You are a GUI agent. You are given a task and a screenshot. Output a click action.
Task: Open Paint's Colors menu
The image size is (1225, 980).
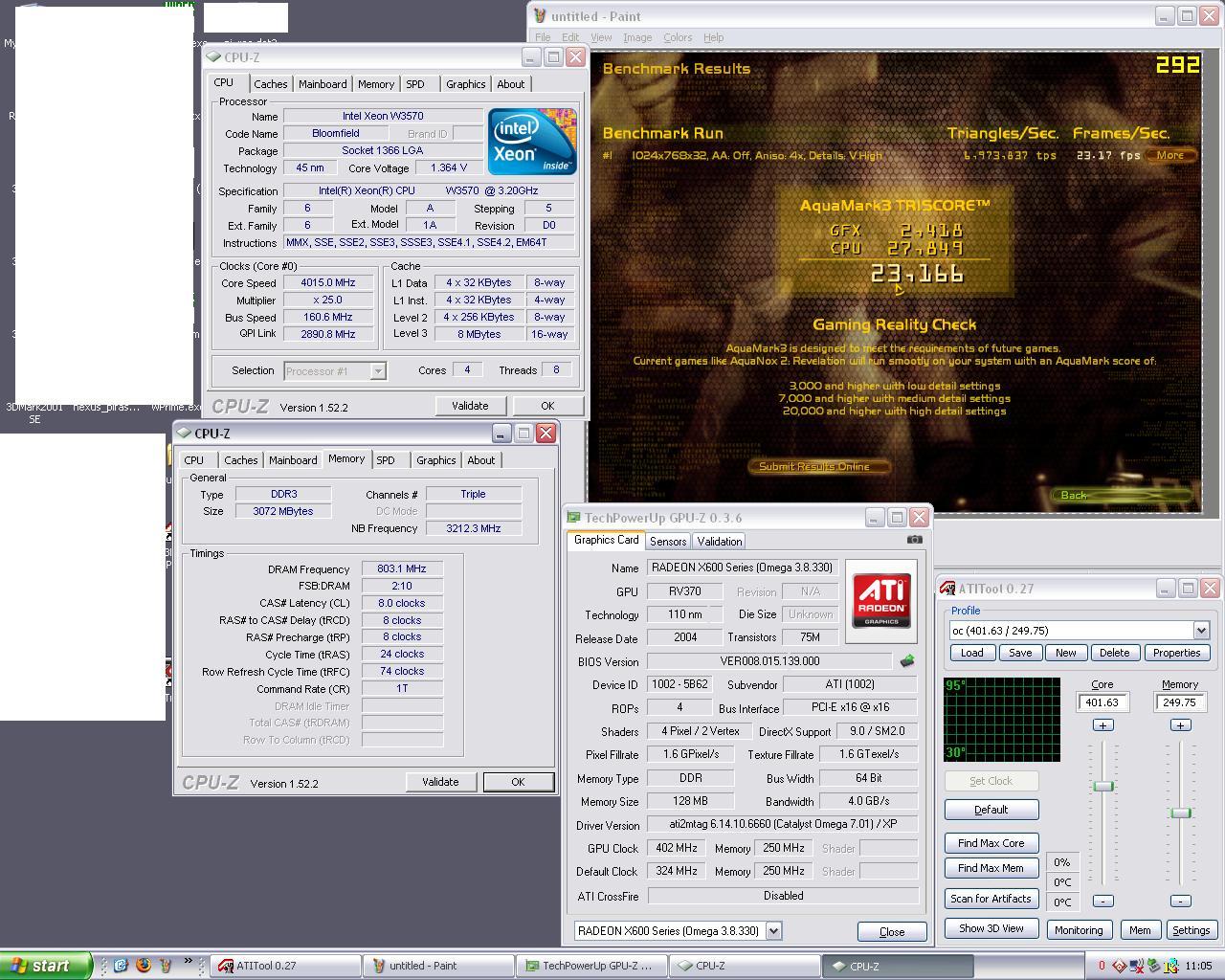678,37
